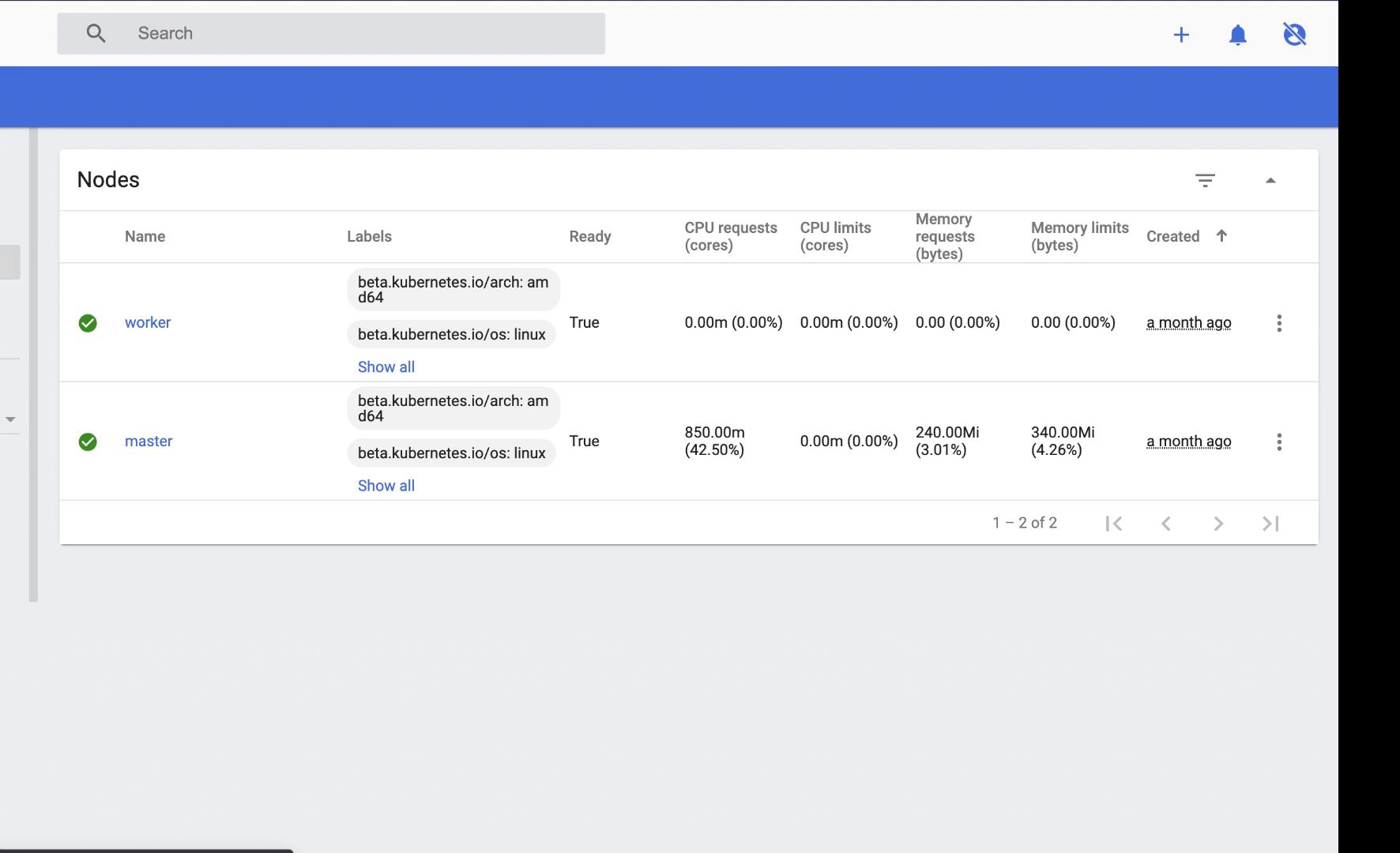Viewport: 1400px width, 853px height.
Task: Click worker's os linux label chip
Action: [451, 334]
